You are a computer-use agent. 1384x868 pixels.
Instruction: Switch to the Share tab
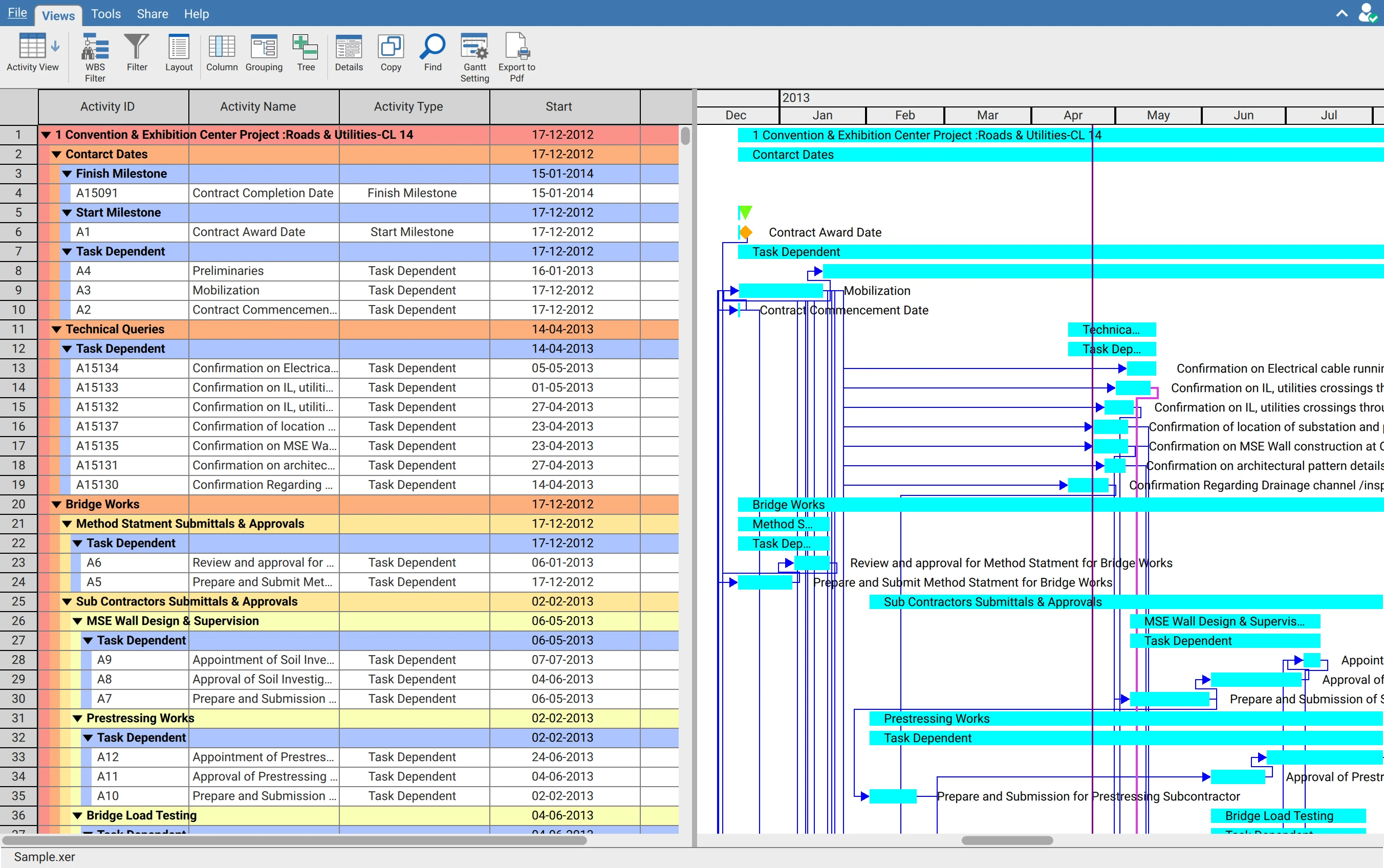152,14
